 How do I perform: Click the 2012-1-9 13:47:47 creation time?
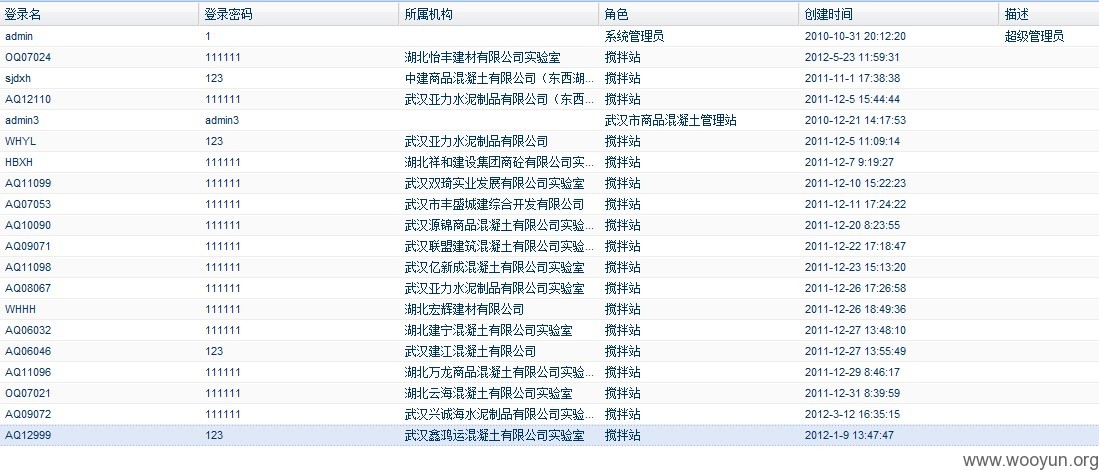849,436
